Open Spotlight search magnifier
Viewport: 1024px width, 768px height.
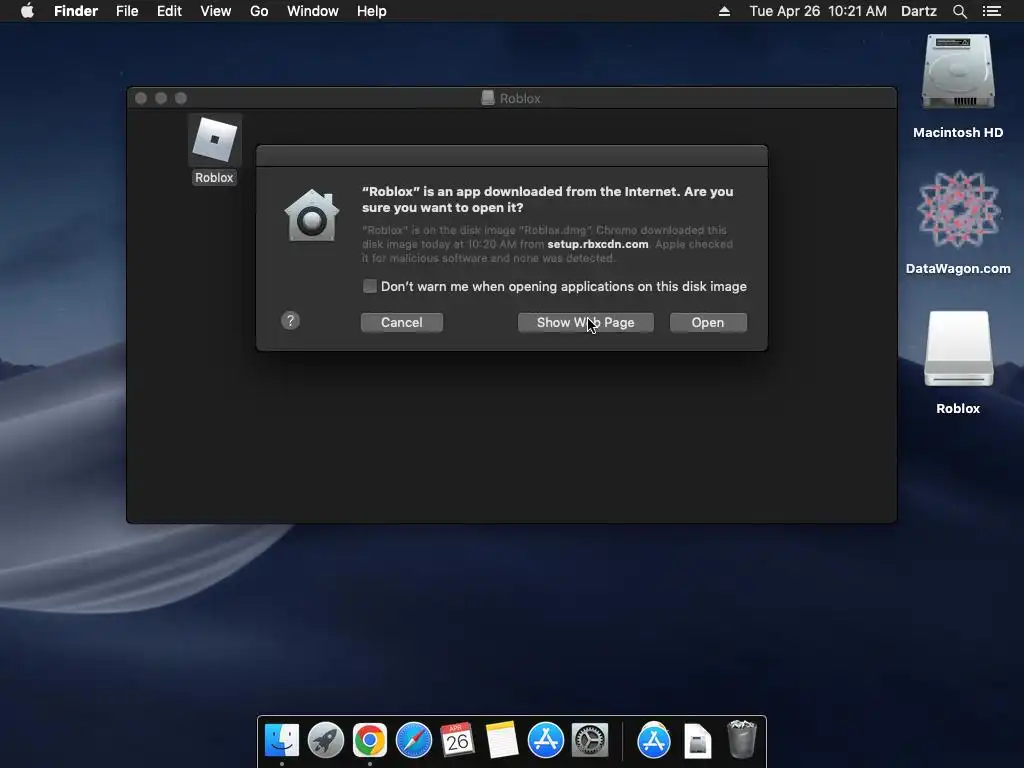tap(959, 11)
